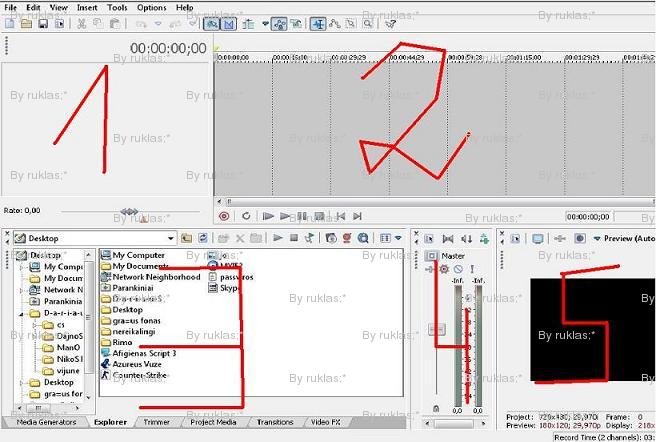Open the Edit menu

point(33,8)
